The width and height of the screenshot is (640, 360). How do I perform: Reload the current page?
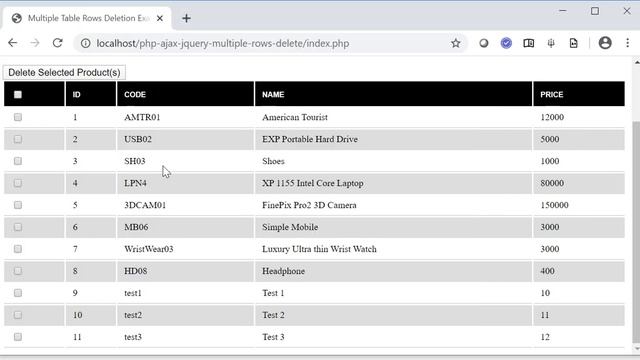point(58,43)
